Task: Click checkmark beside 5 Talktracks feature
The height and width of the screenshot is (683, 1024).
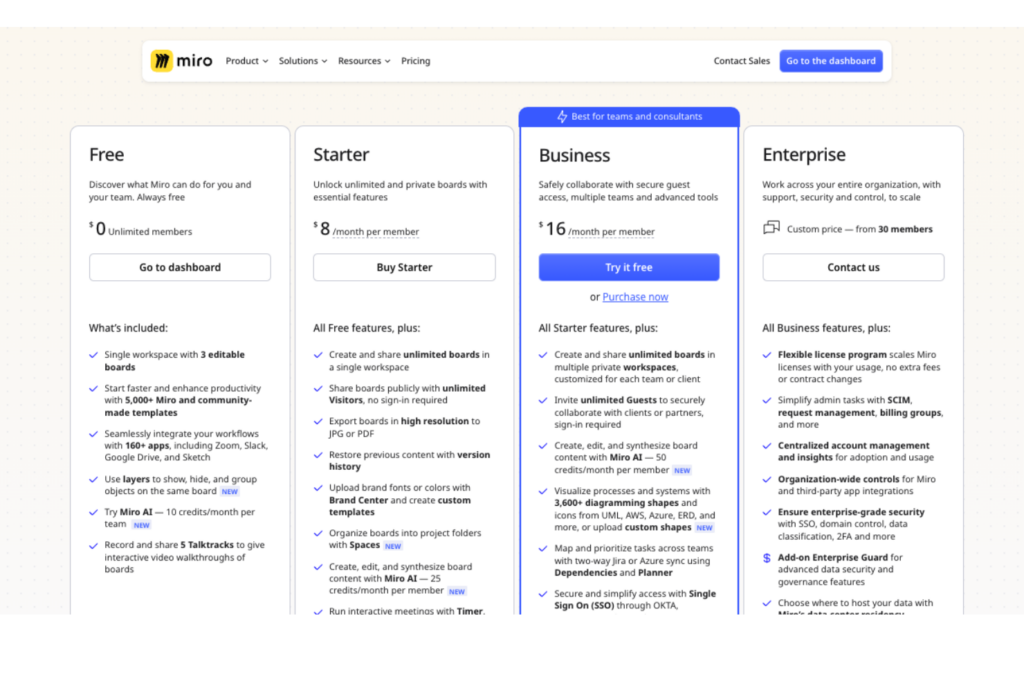Action: (93, 545)
